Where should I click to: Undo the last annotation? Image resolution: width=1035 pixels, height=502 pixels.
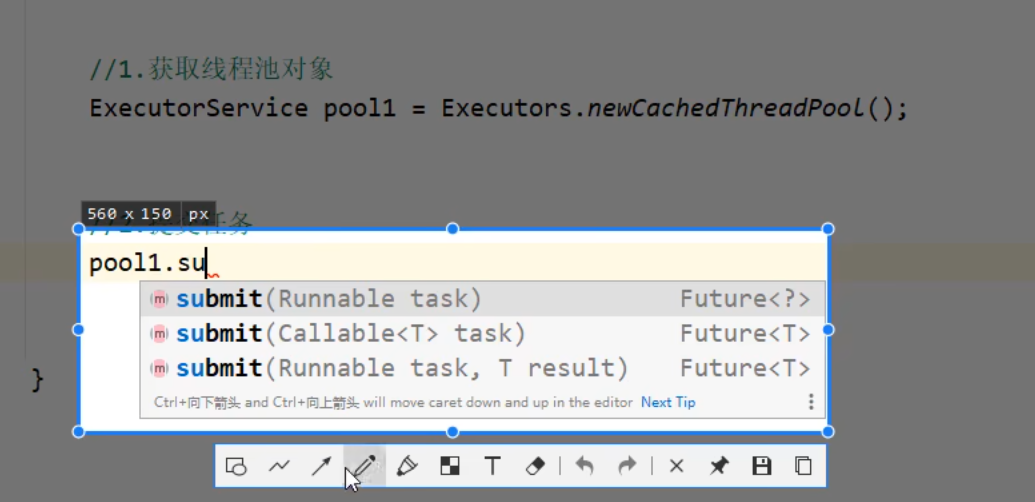pyautogui.click(x=585, y=466)
